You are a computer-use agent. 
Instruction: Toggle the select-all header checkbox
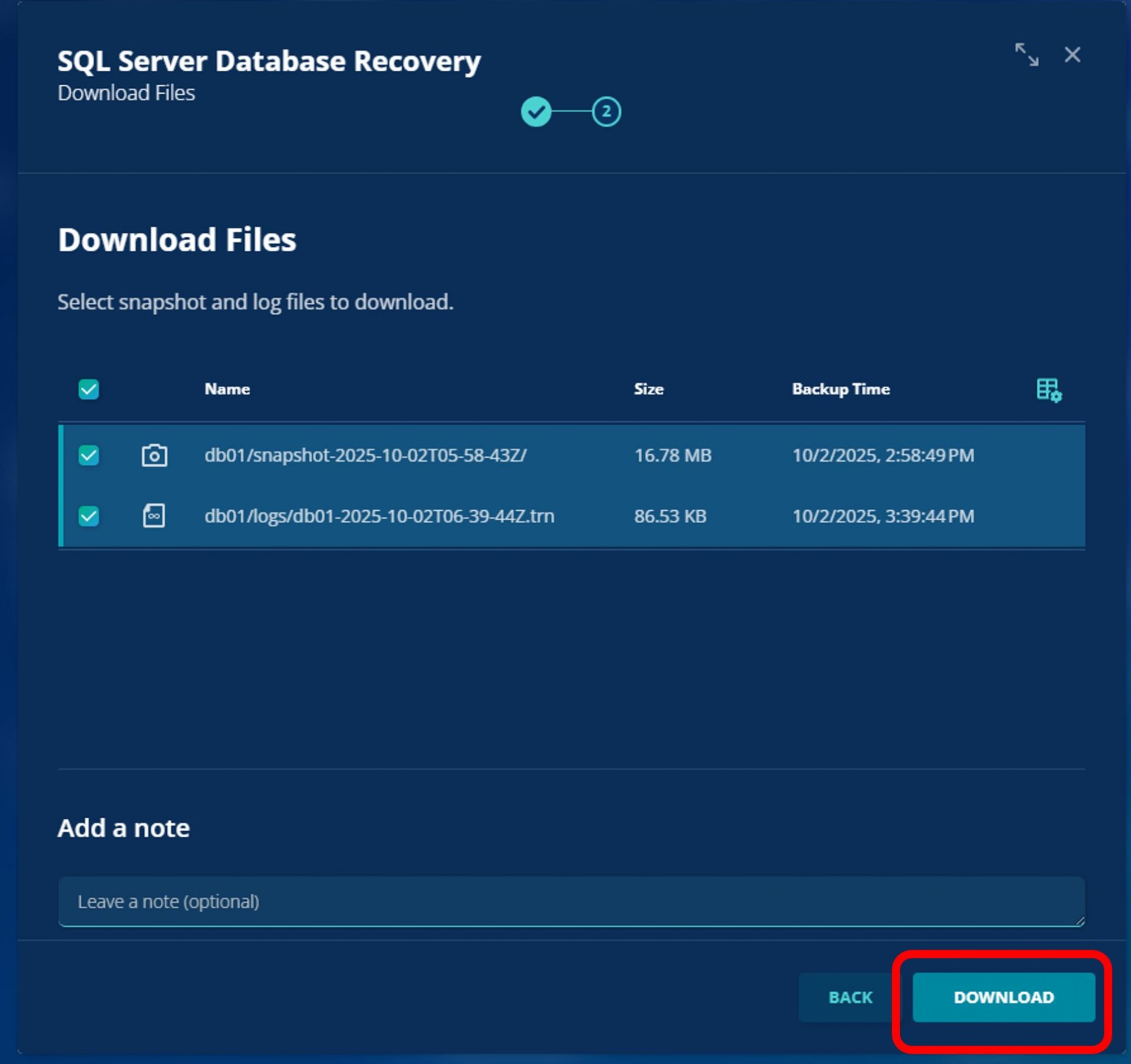click(x=89, y=389)
